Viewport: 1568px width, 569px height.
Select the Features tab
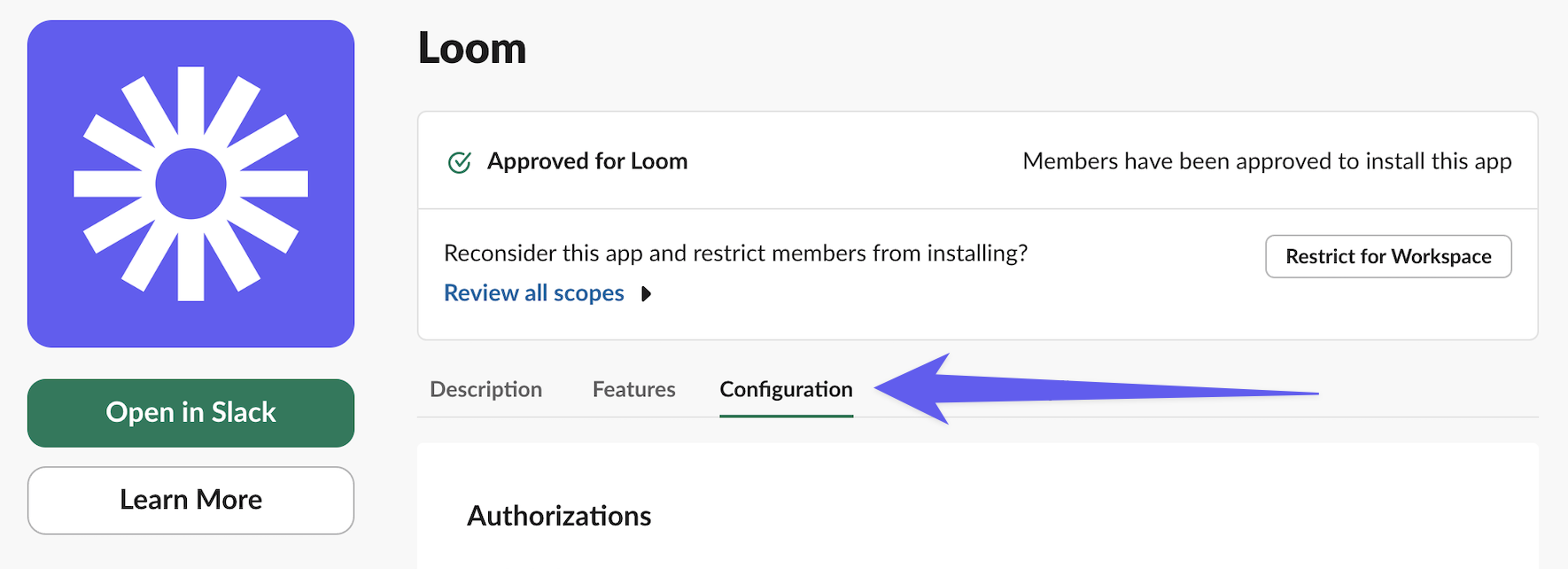633,390
